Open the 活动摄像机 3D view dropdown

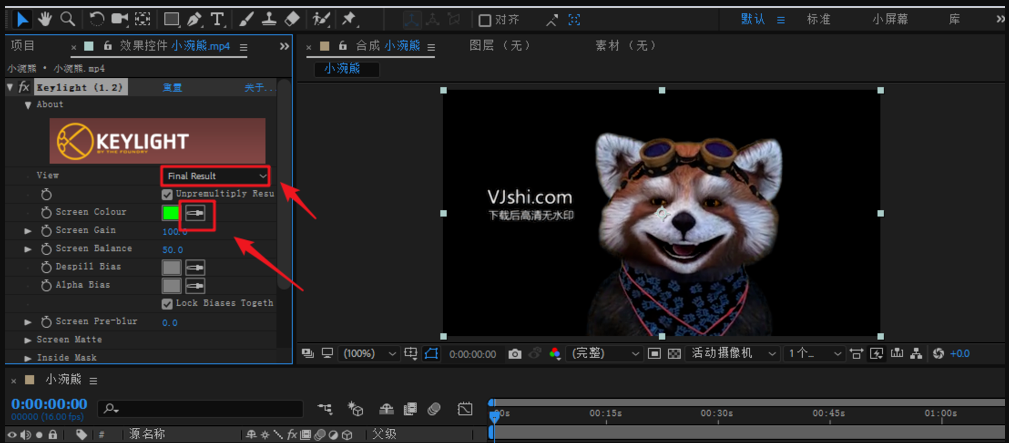pos(732,353)
